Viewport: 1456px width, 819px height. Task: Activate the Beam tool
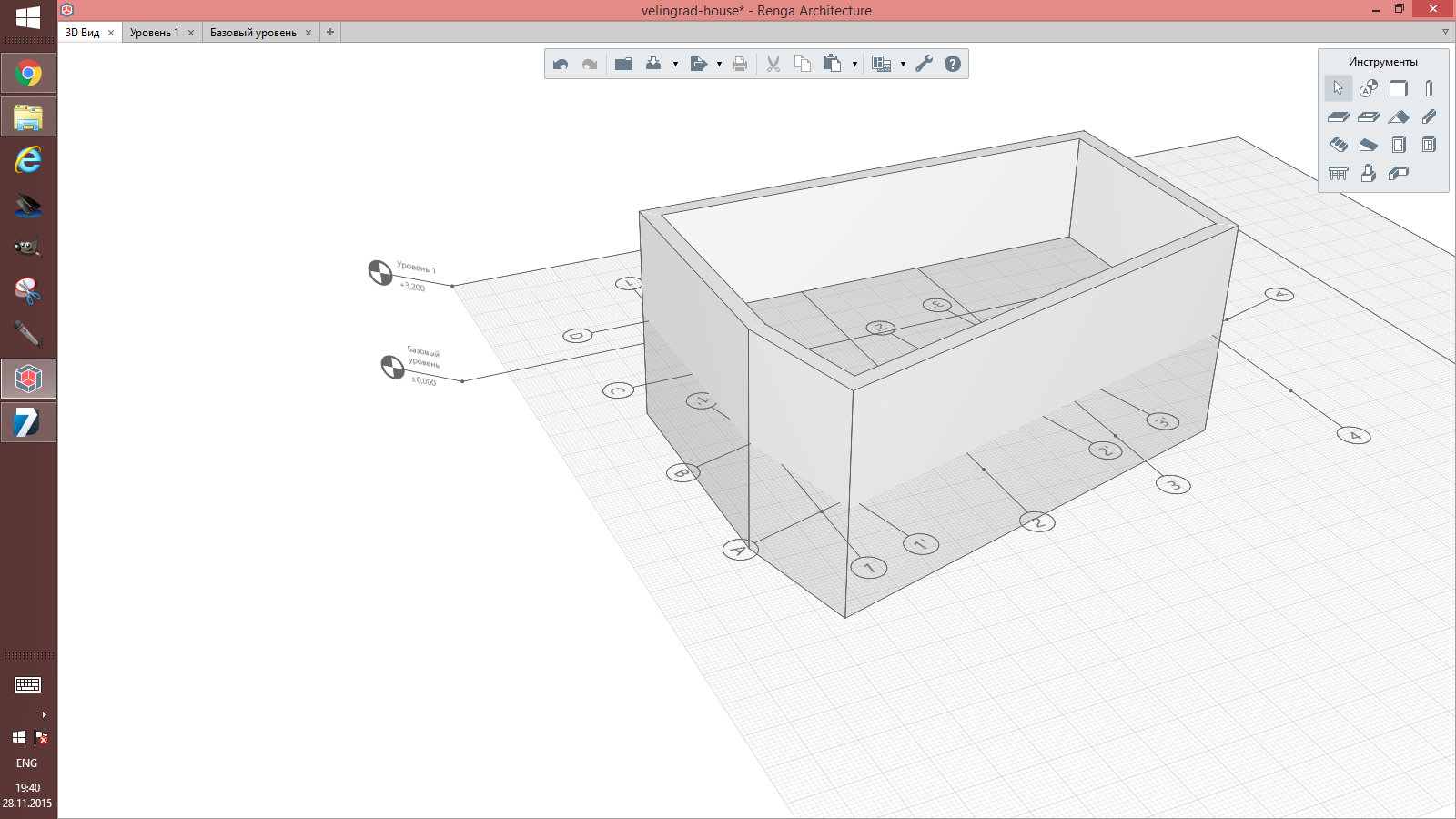[1429, 116]
